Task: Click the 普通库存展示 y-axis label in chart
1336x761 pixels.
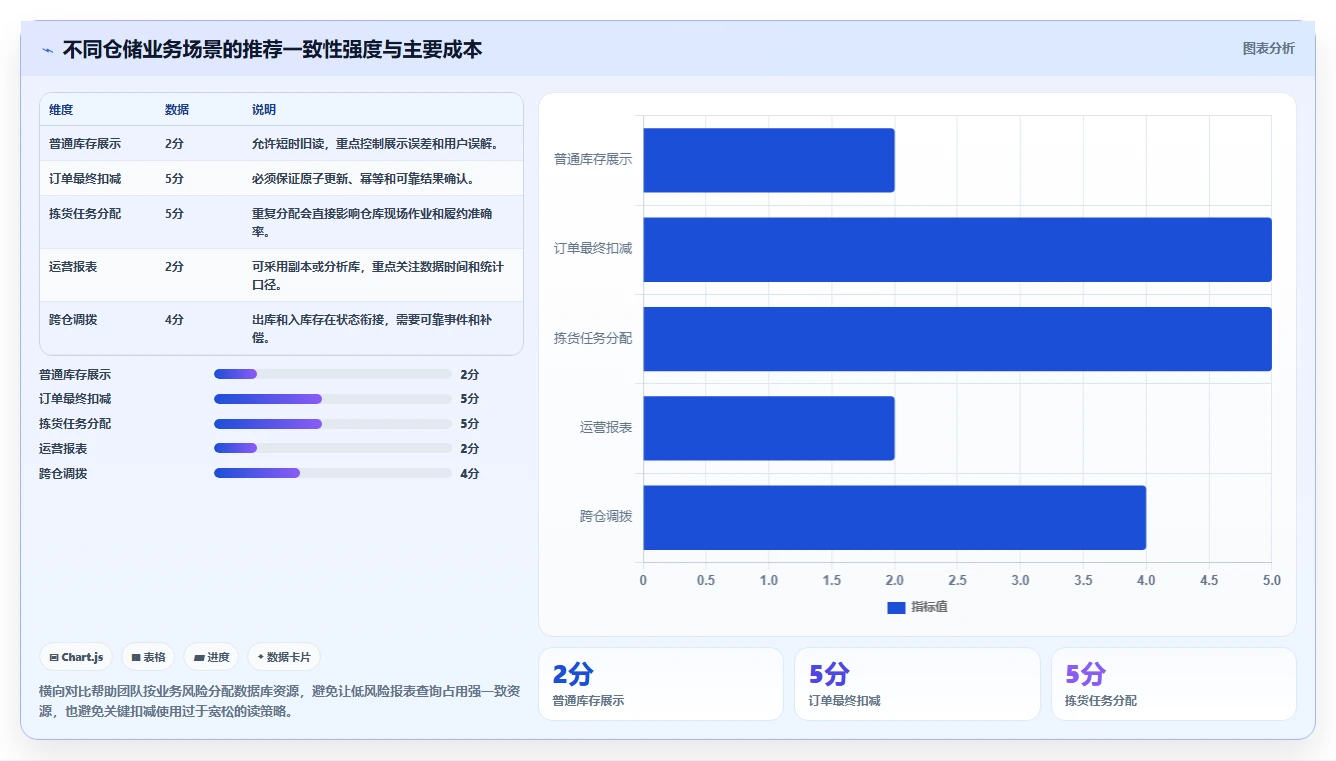Action: (593, 159)
